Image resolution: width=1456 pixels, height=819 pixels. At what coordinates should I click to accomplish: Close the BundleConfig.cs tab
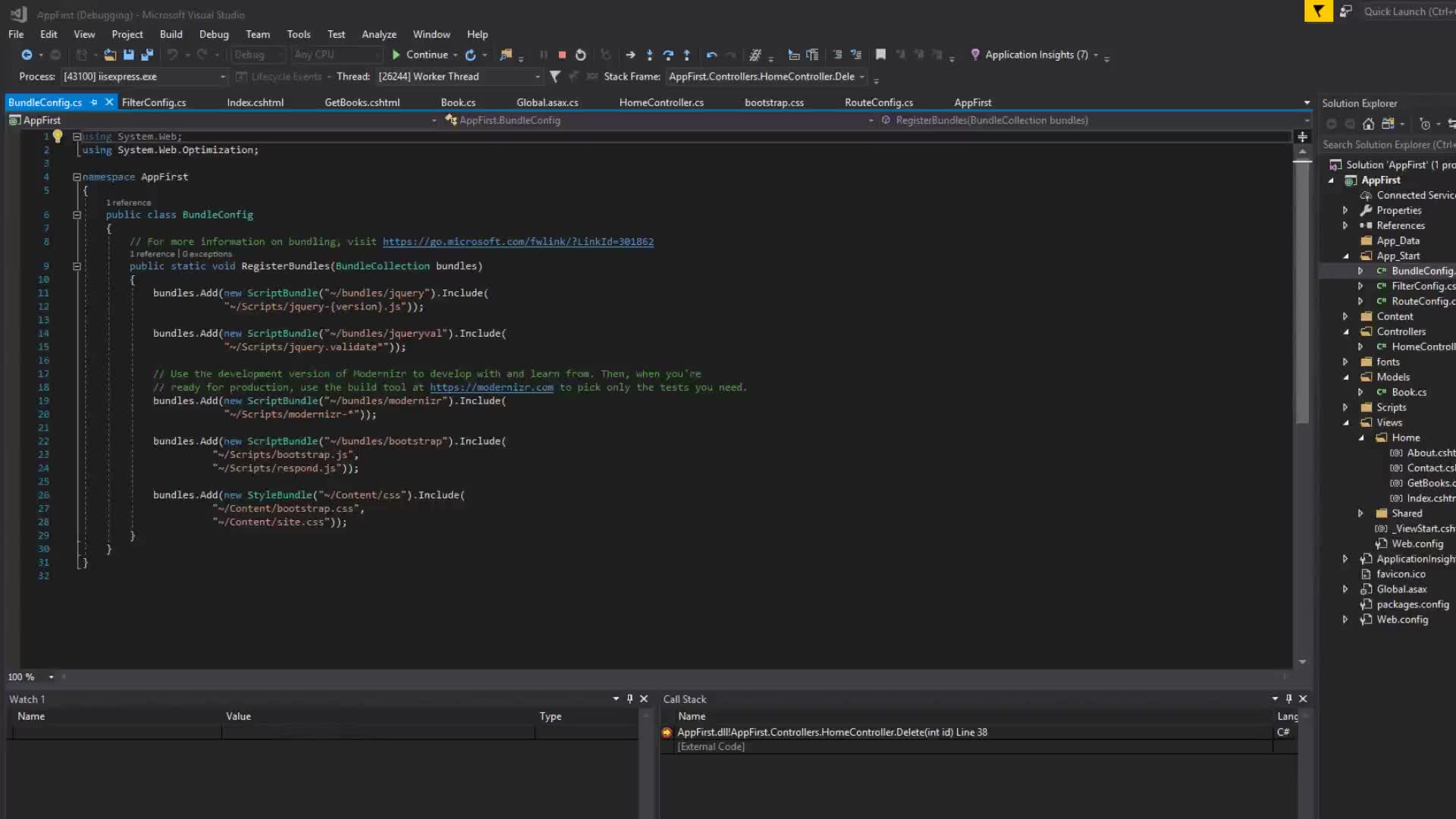pos(109,102)
